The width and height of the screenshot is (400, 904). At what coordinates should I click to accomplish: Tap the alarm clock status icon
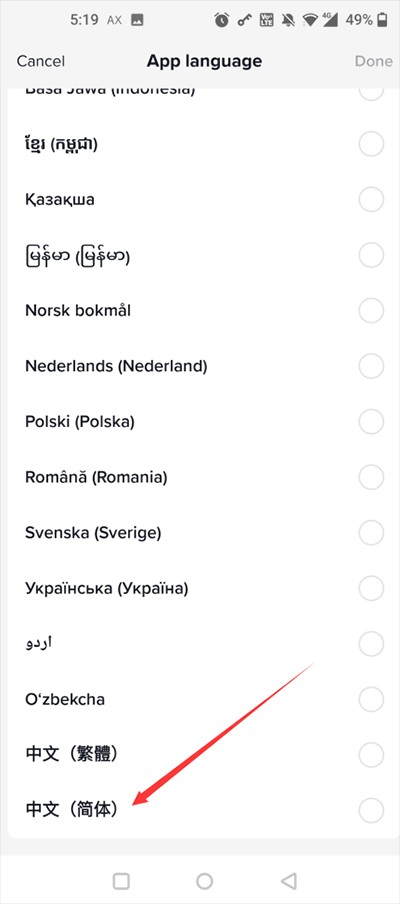tap(221, 20)
